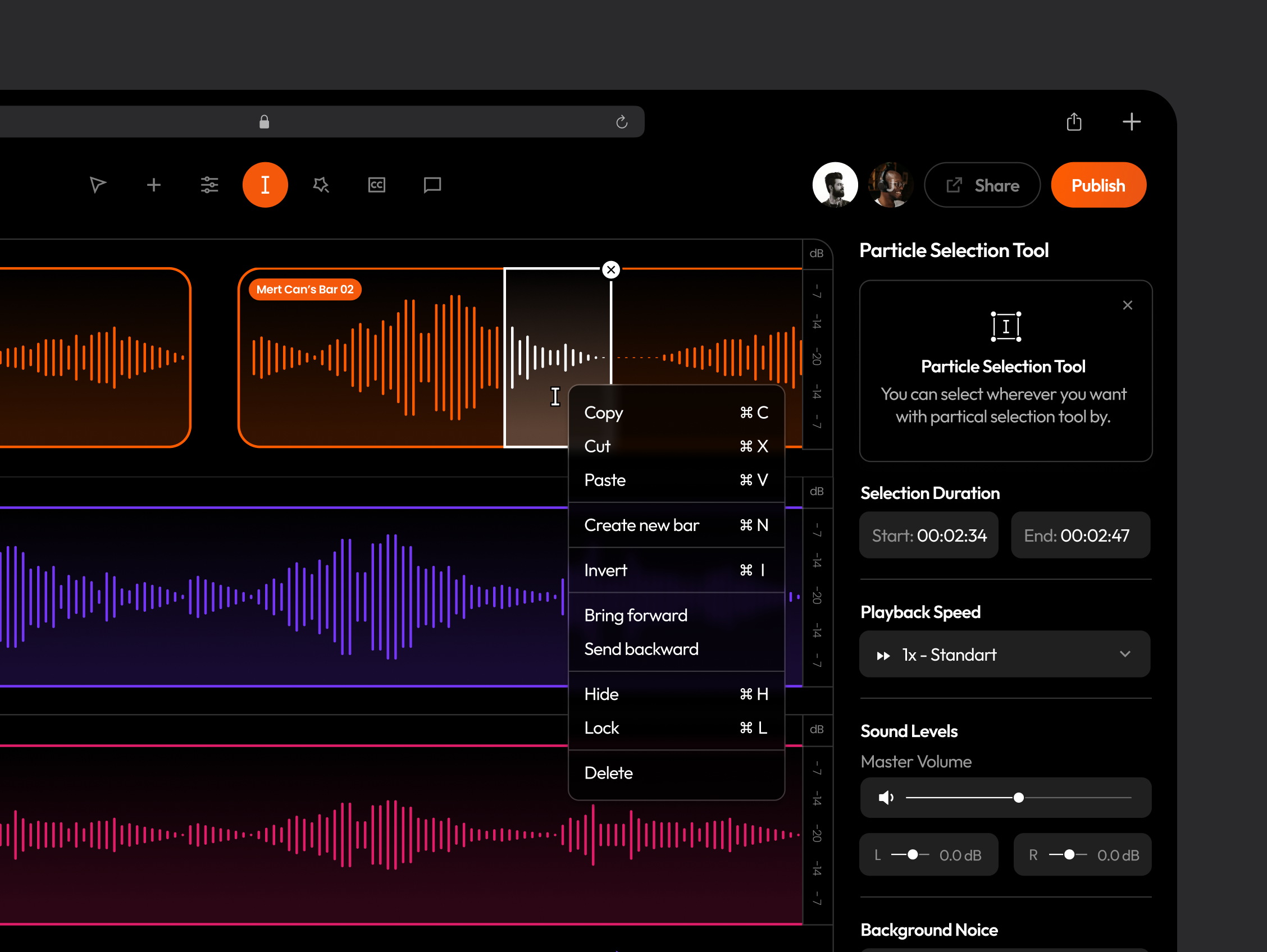Dismiss the waveform selection with its X button
Screen dimensions: 1267x952
610,269
